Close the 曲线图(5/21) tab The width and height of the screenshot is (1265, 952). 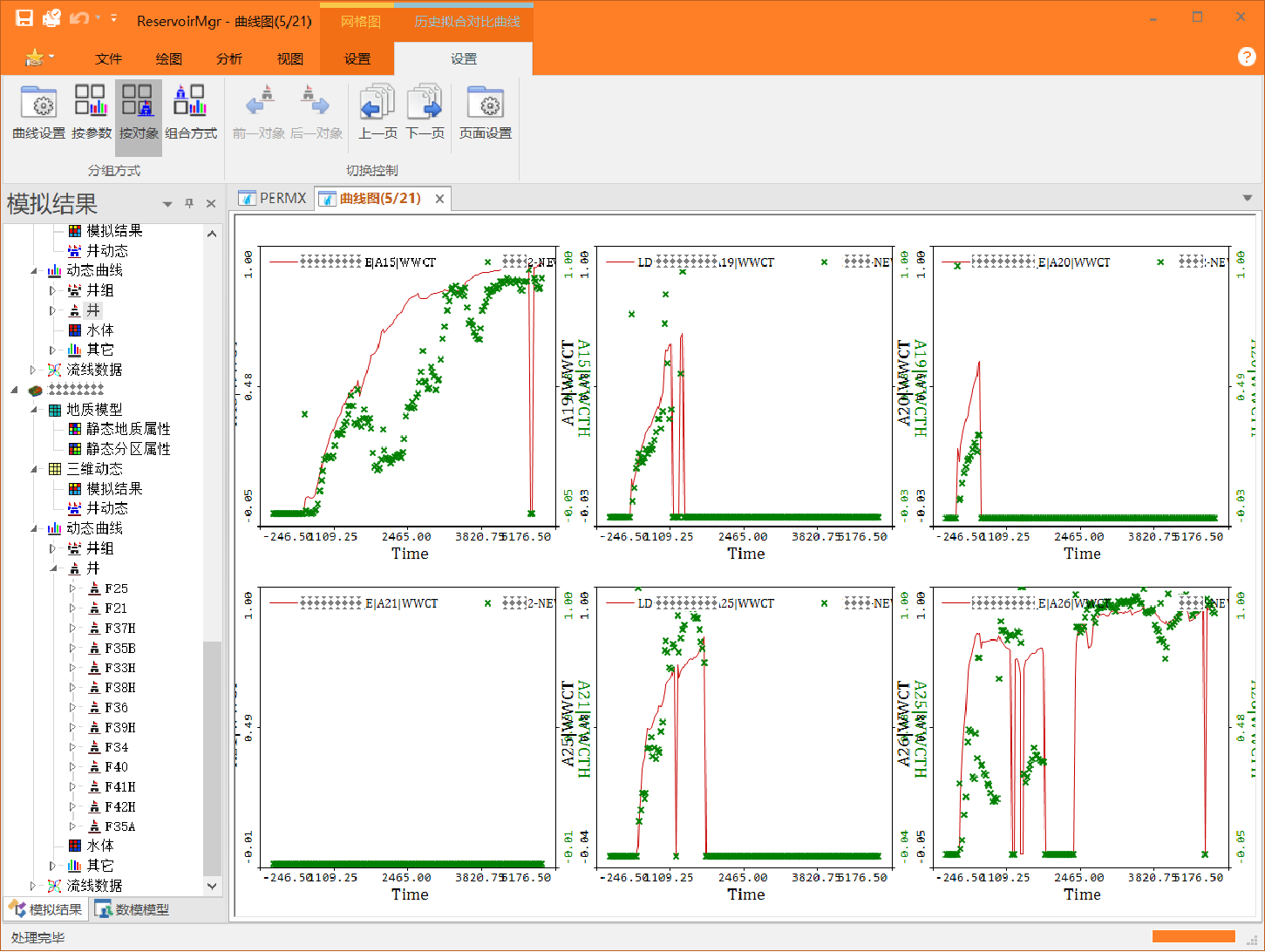[x=440, y=199]
